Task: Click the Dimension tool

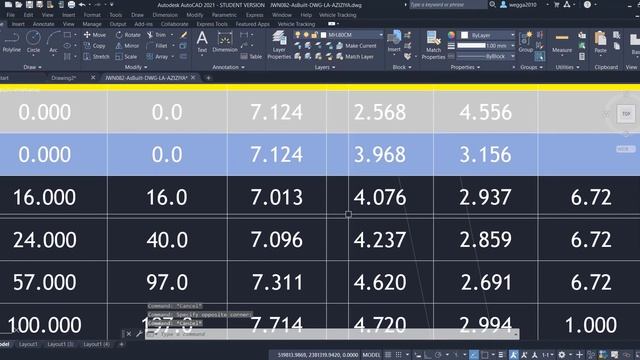Action: 225,42
